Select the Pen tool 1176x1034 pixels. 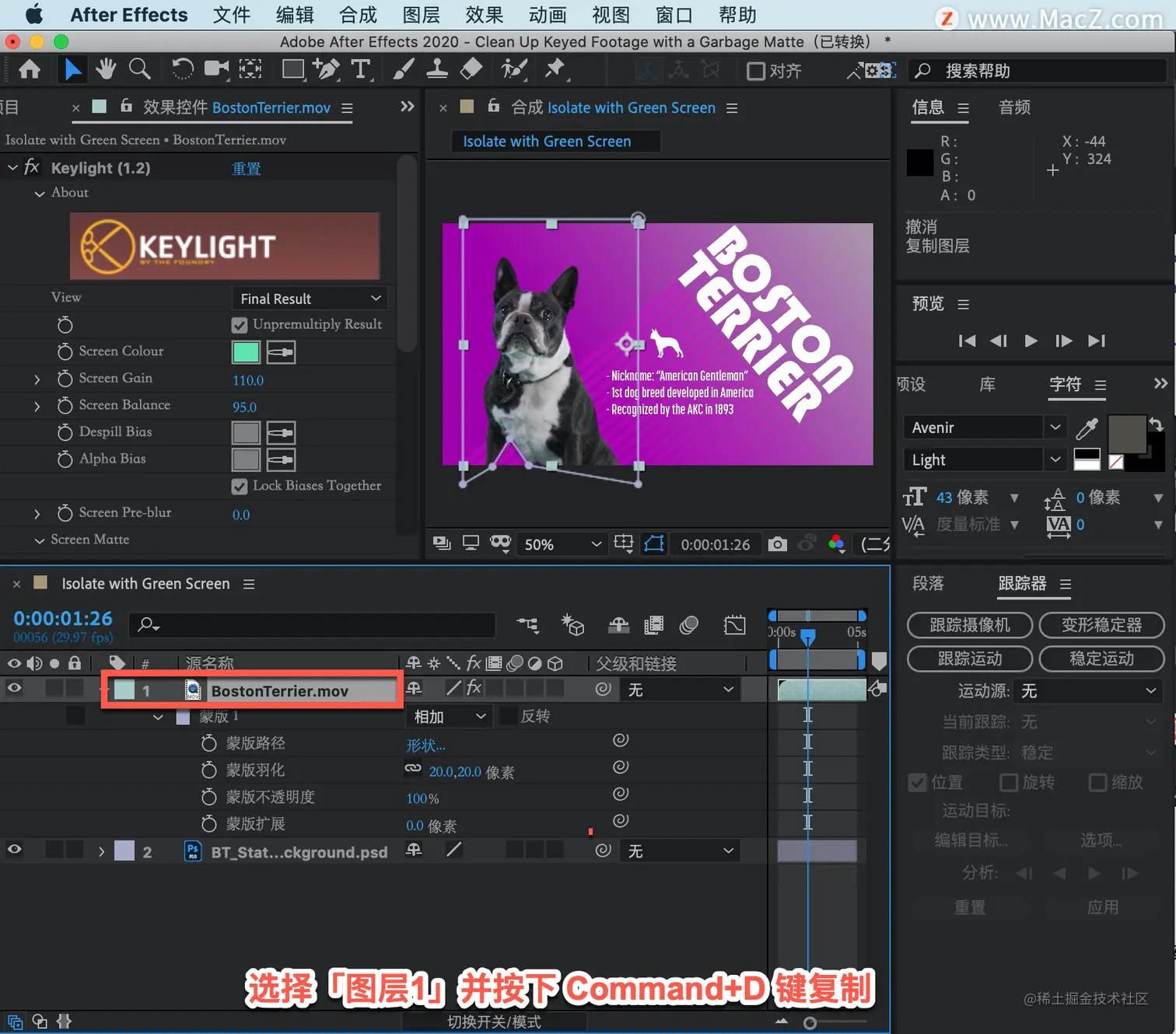[x=327, y=70]
